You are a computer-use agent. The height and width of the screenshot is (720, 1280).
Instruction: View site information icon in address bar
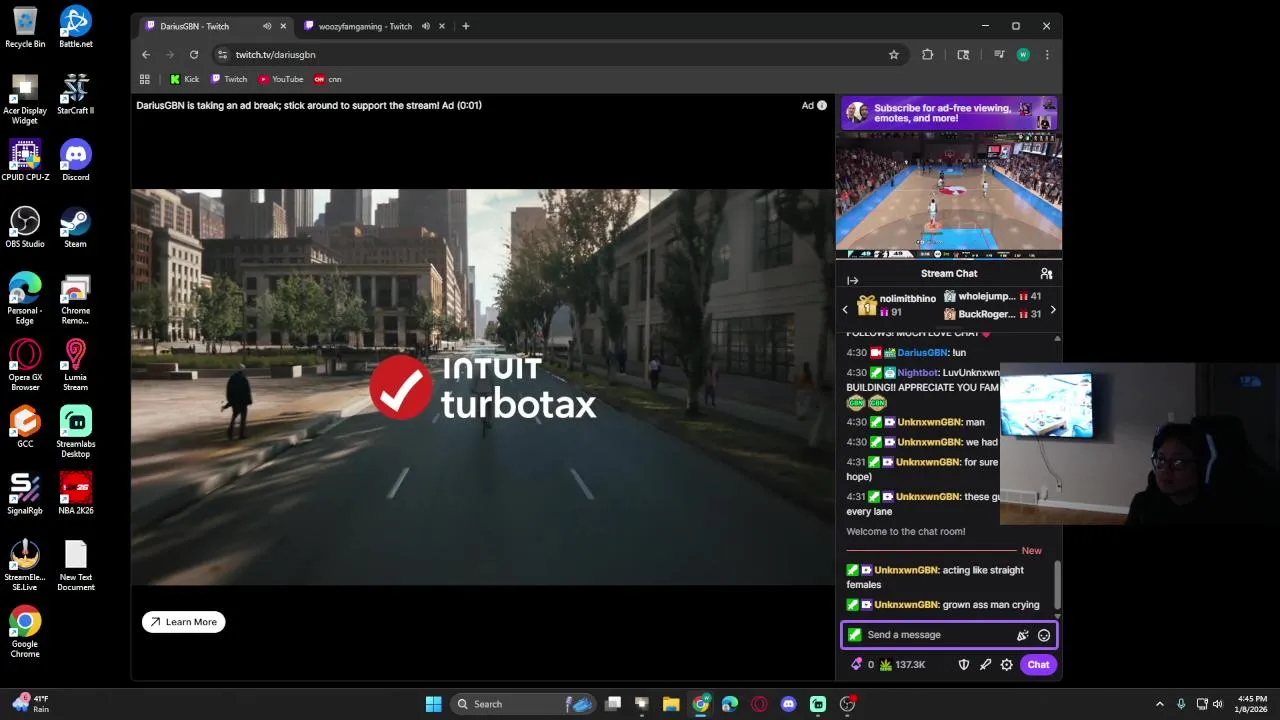pos(222,55)
